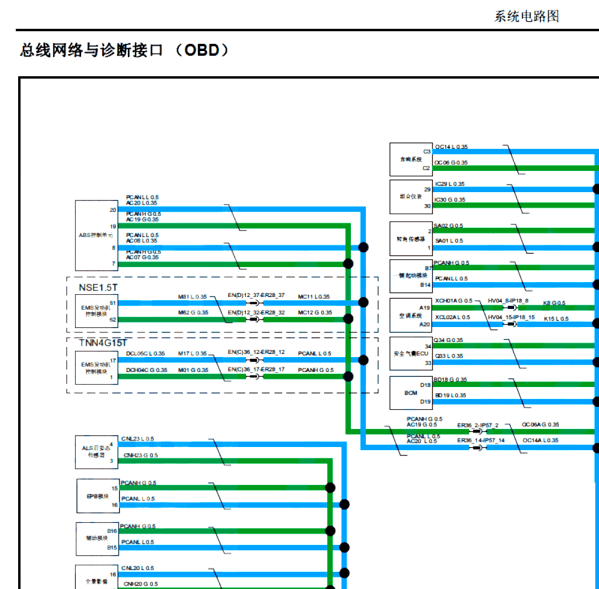This screenshot has width=599, height=589.
Task: Click wire label Q34 G 0.35
Action: pyautogui.click(x=448, y=340)
